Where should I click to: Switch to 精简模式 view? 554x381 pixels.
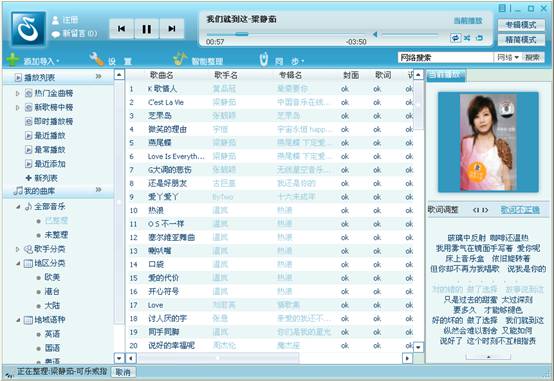521,39
